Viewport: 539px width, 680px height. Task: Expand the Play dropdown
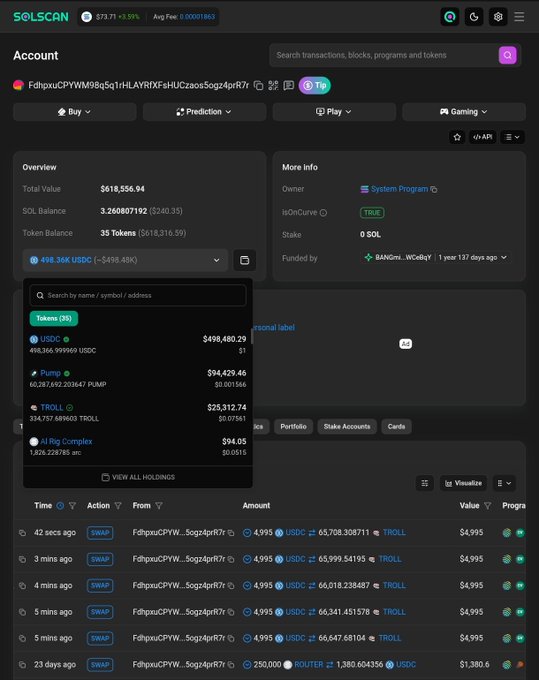click(x=334, y=112)
